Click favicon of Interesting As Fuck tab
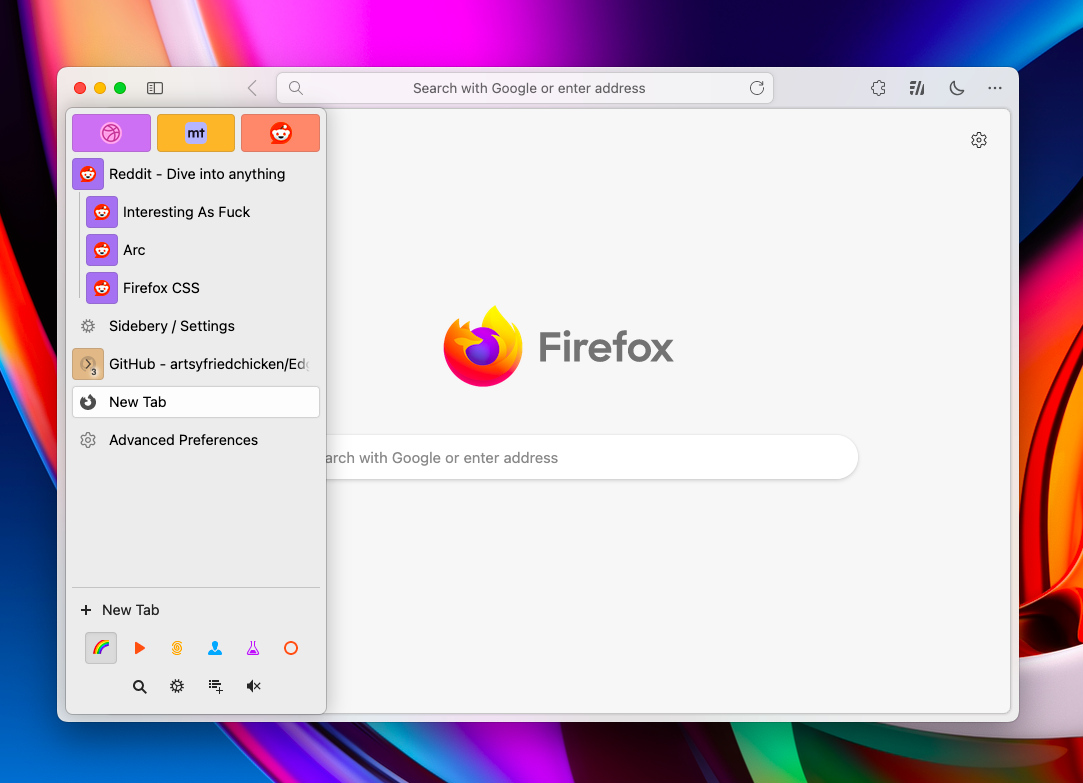 [102, 212]
